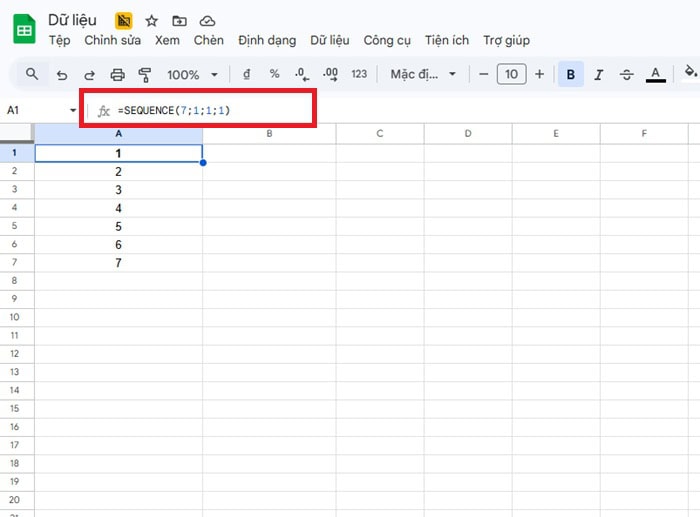Star the Dữ liệu document

coord(152,20)
